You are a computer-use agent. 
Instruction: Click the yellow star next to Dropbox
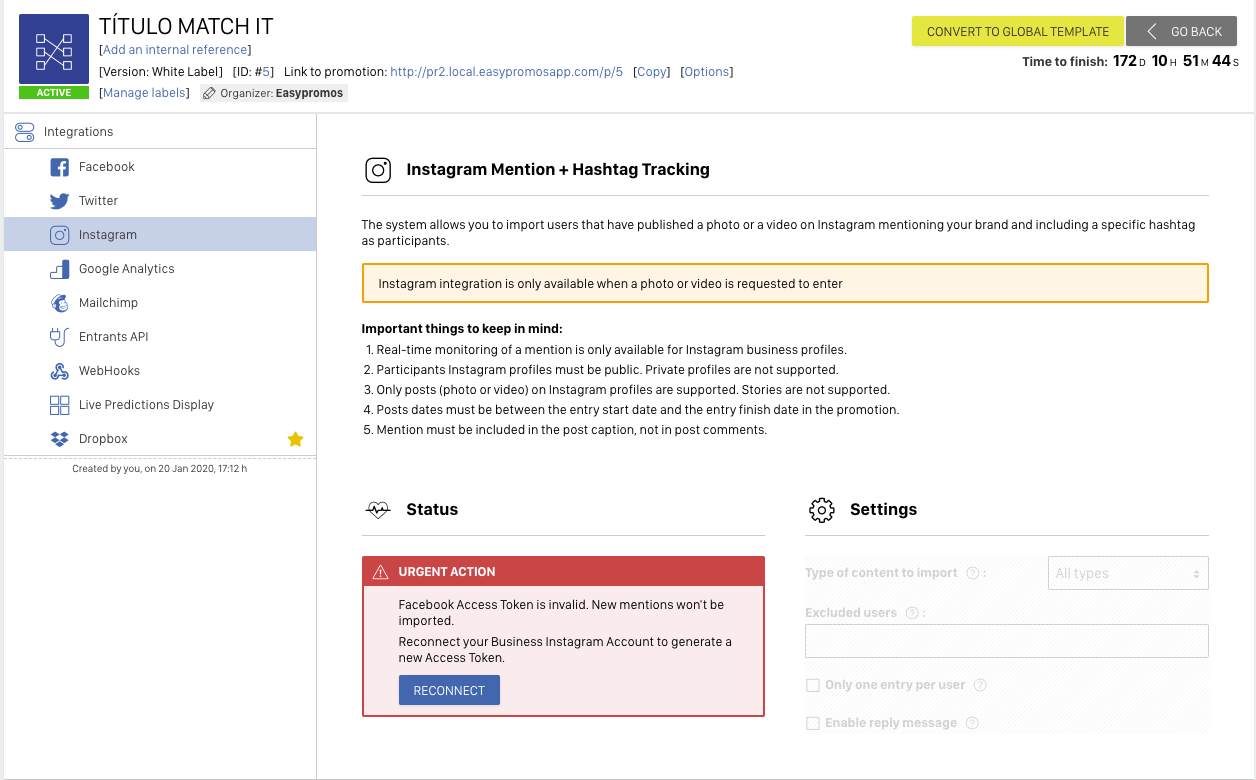295,439
